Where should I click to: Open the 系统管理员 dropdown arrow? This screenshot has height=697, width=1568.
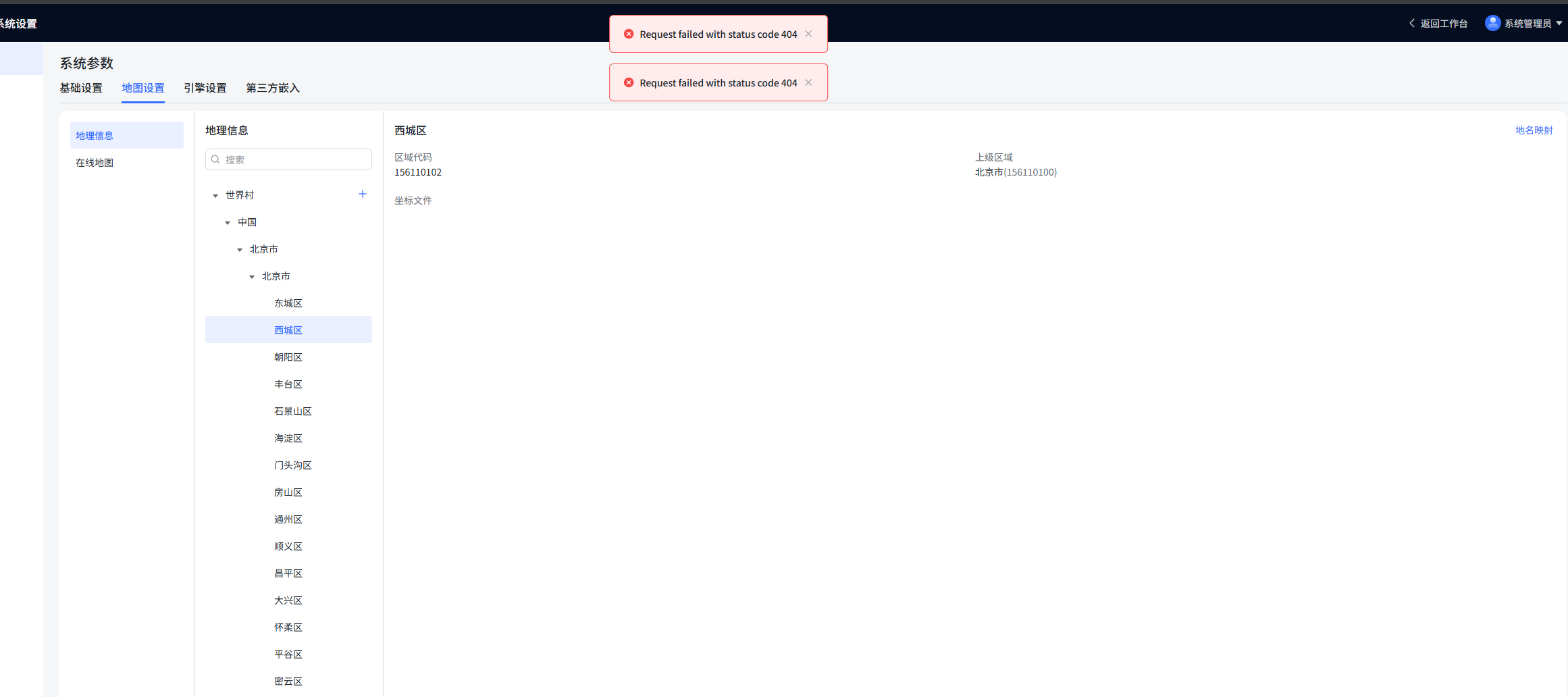coord(1559,23)
